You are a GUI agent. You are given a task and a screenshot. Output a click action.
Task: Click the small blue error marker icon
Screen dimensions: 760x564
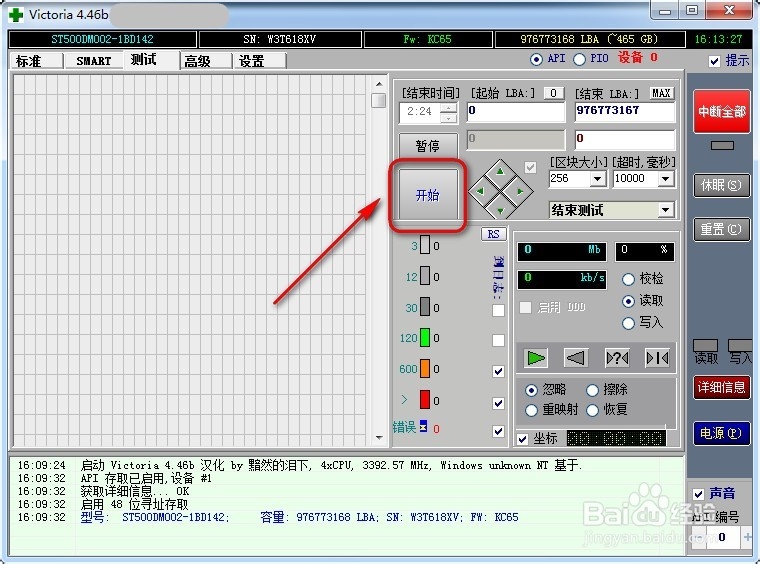coord(423,426)
